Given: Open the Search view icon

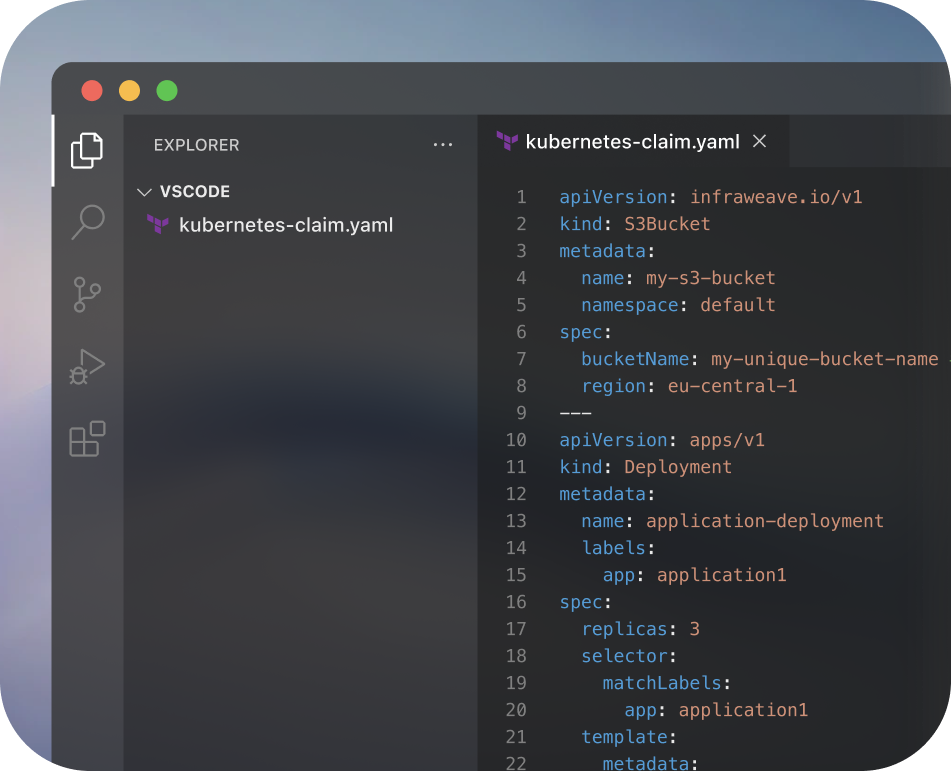Looking at the screenshot, I should coord(87,222).
